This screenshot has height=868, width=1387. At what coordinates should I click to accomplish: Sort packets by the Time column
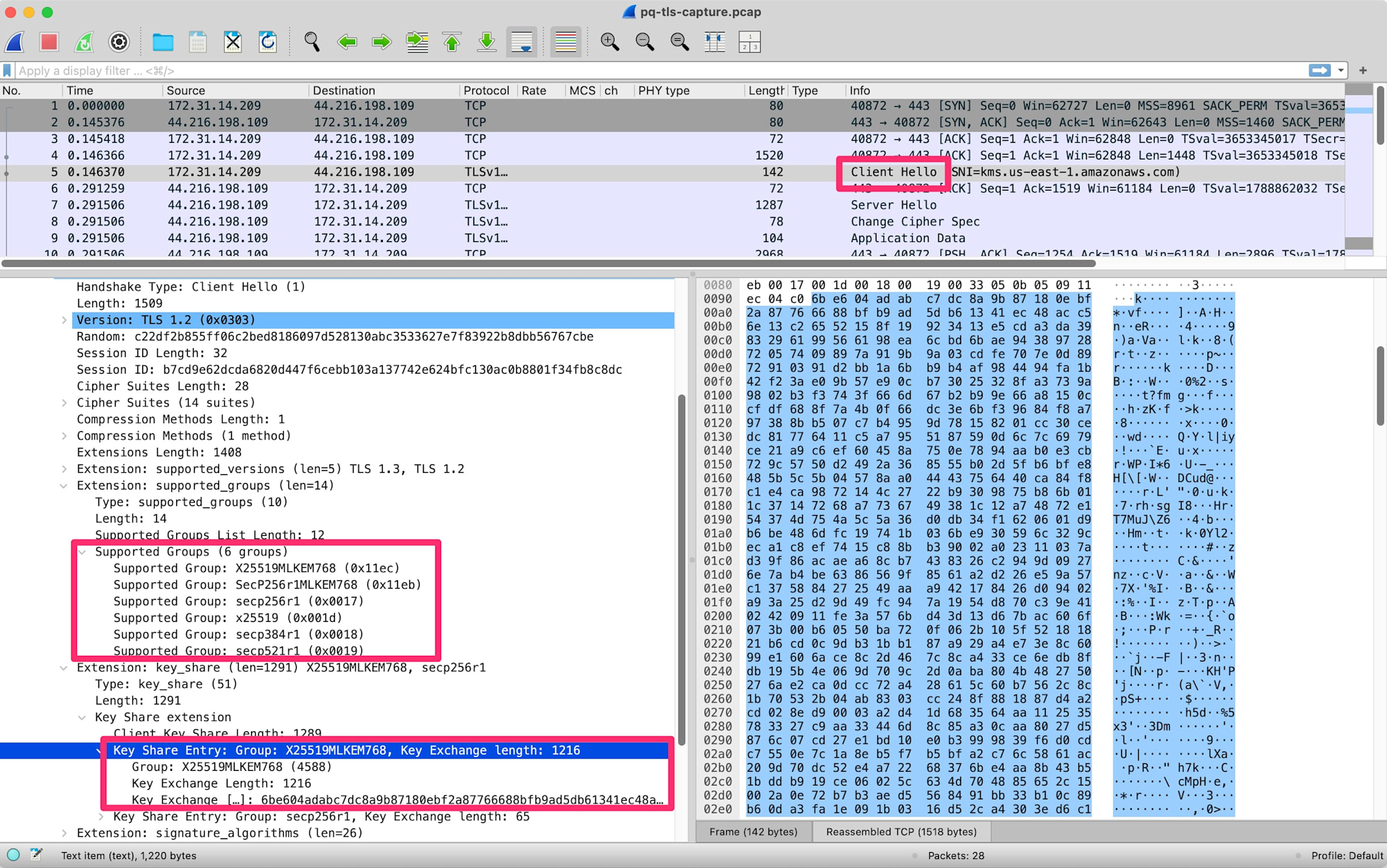coord(111,91)
